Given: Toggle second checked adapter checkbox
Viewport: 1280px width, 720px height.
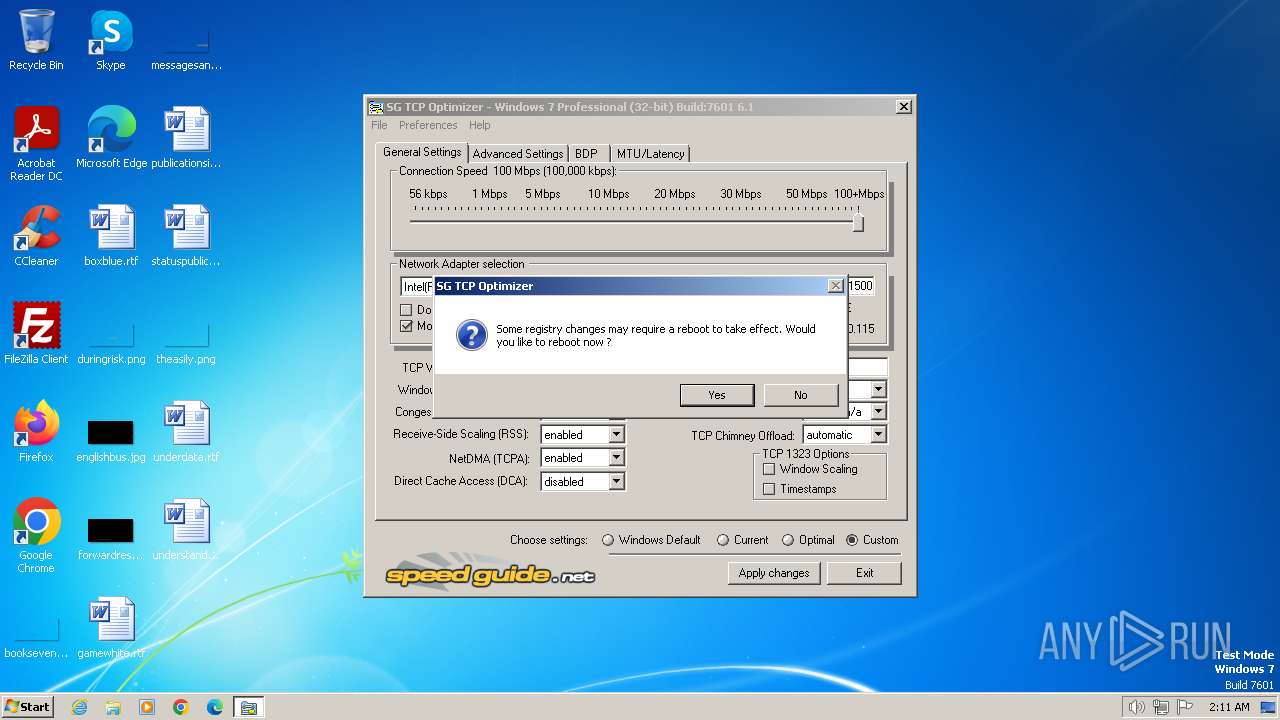Looking at the screenshot, I should click(406, 326).
